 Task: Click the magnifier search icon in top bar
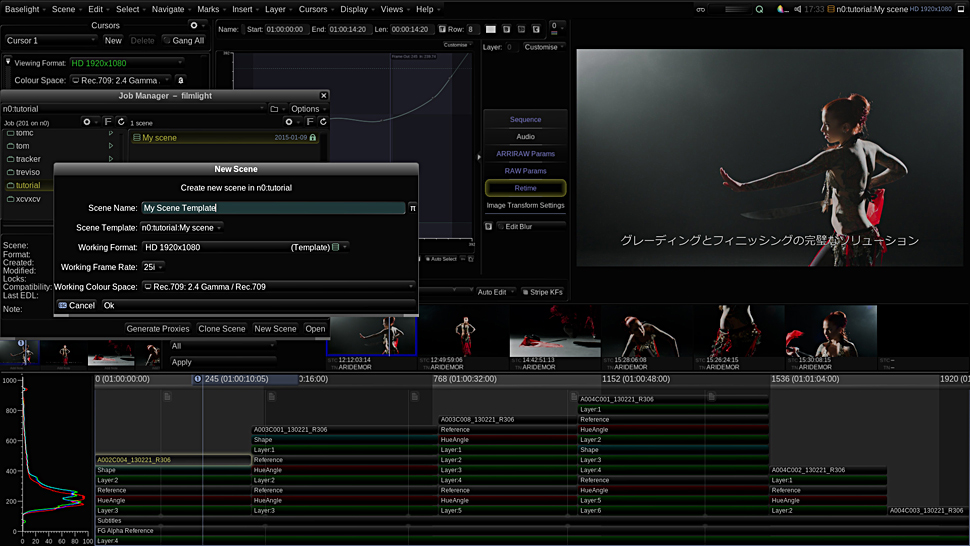[x=759, y=9]
